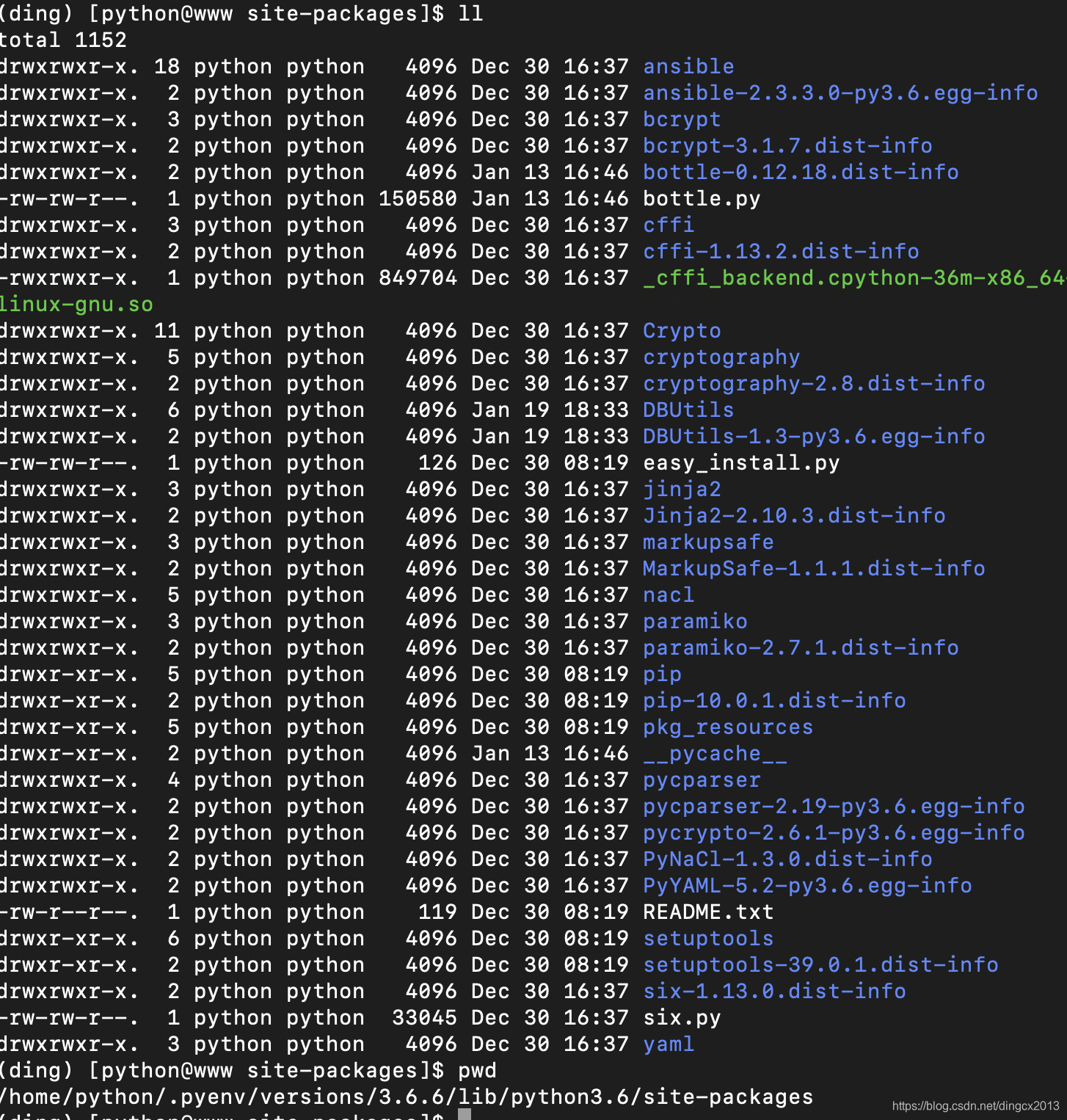Click pycparser-2.19-py3.6.egg-info entry

tap(834, 807)
